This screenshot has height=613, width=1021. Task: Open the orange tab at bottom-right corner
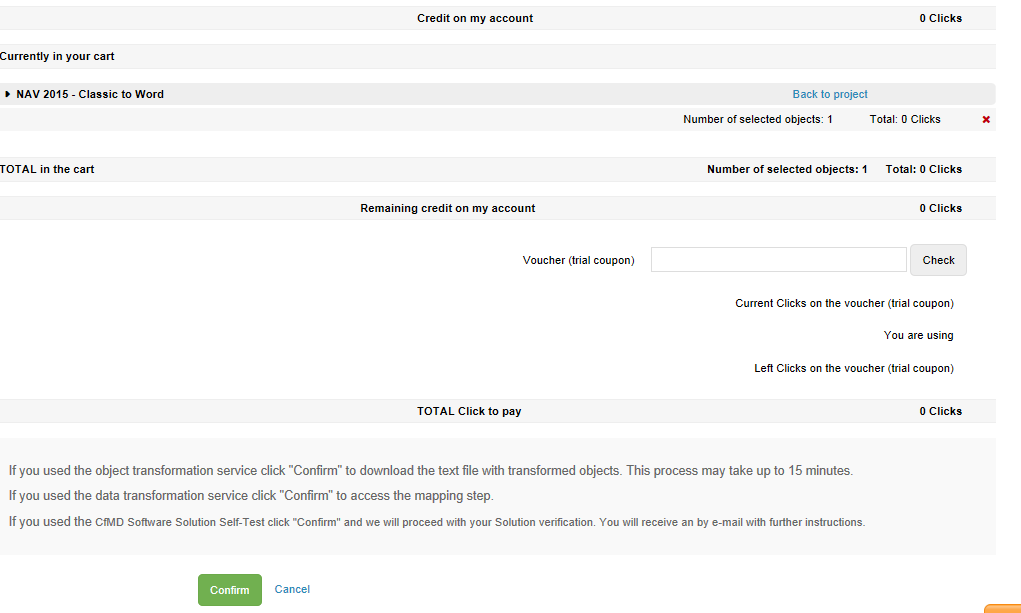(x=1002, y=608)
